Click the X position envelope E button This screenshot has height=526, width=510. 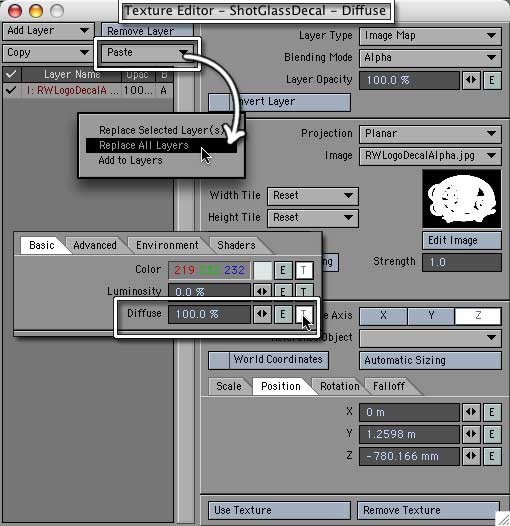pos(492,412)
